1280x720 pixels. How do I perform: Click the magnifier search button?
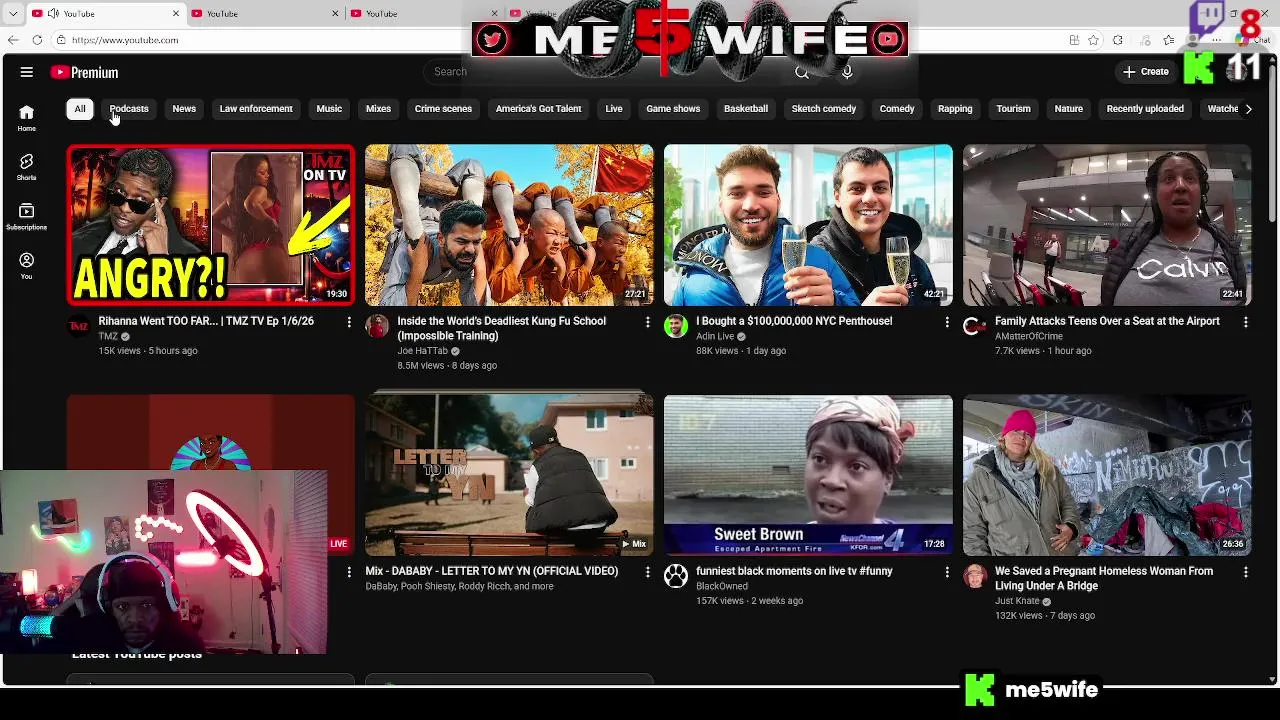tap(802, 72)
